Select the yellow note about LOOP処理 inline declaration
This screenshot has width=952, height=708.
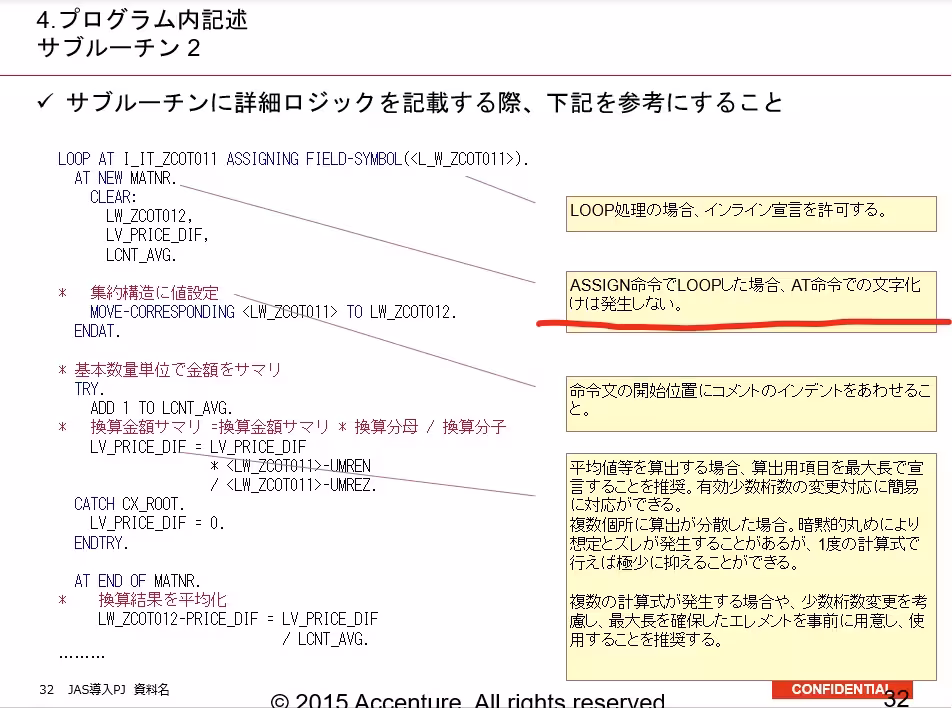(751, 214)
